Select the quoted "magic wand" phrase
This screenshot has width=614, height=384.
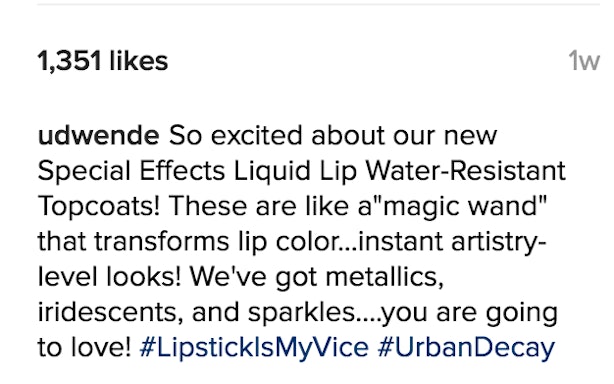[462, 206]
